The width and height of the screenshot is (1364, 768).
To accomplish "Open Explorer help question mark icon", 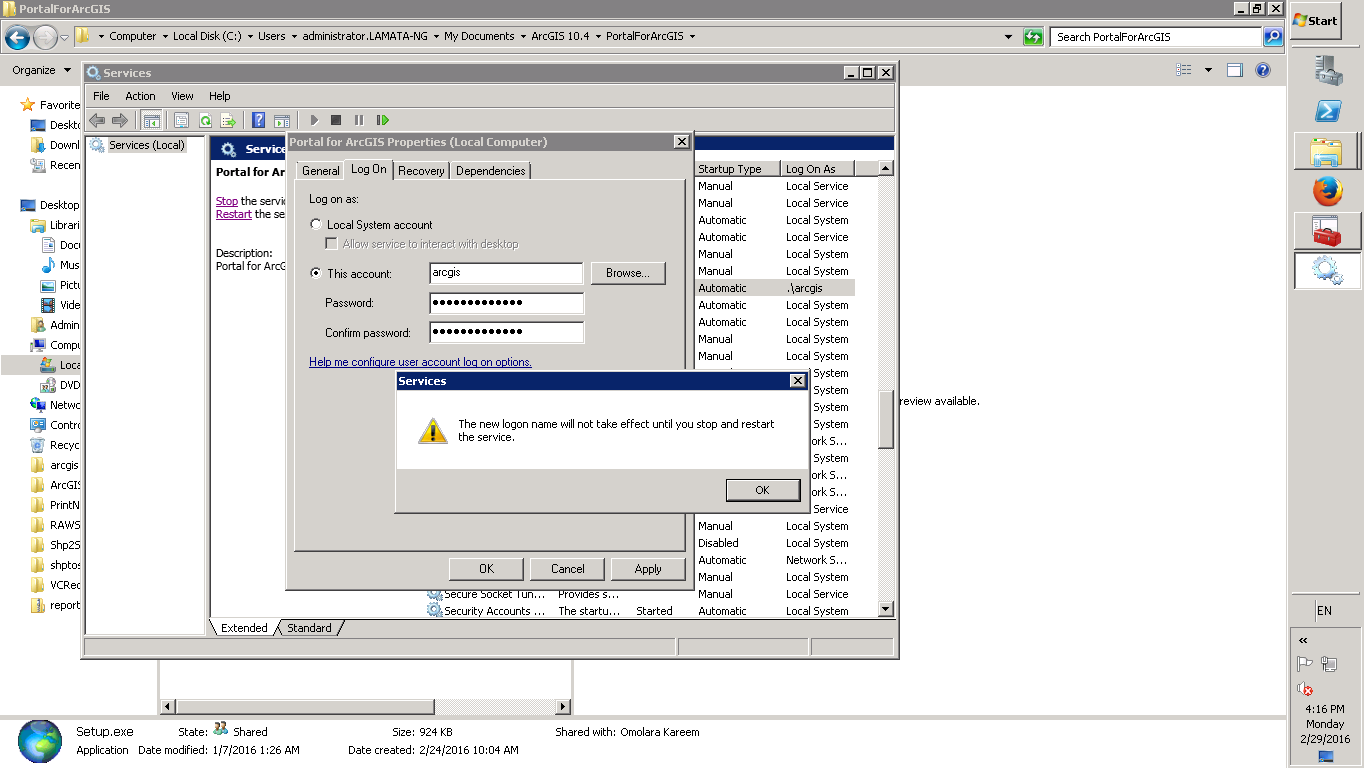I will (1262, 70).
